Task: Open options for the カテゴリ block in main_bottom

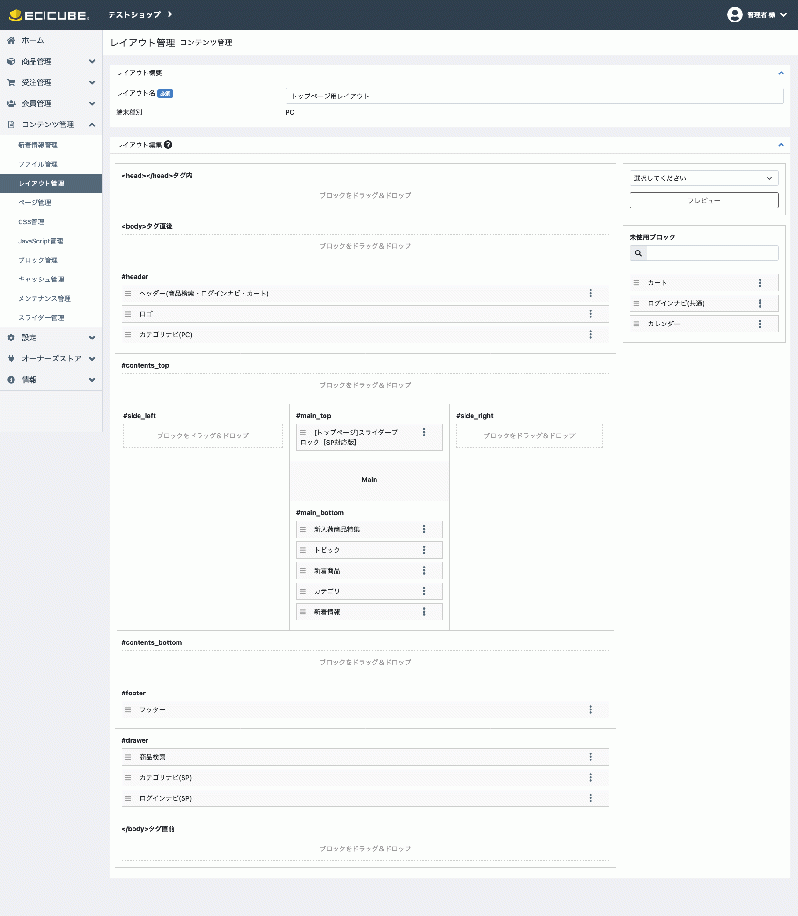Action: (424, 591)
